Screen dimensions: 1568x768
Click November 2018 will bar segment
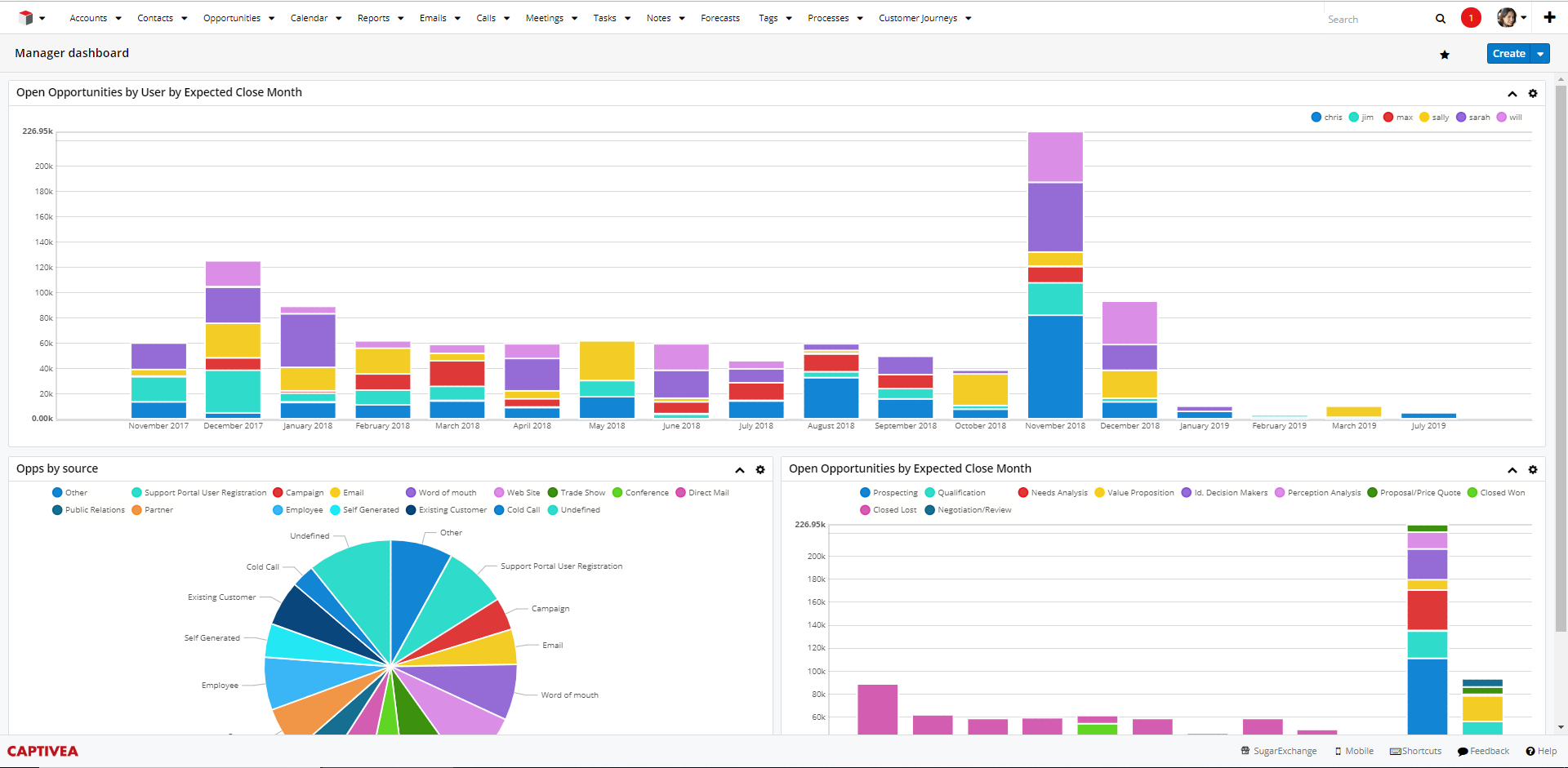1055,157
